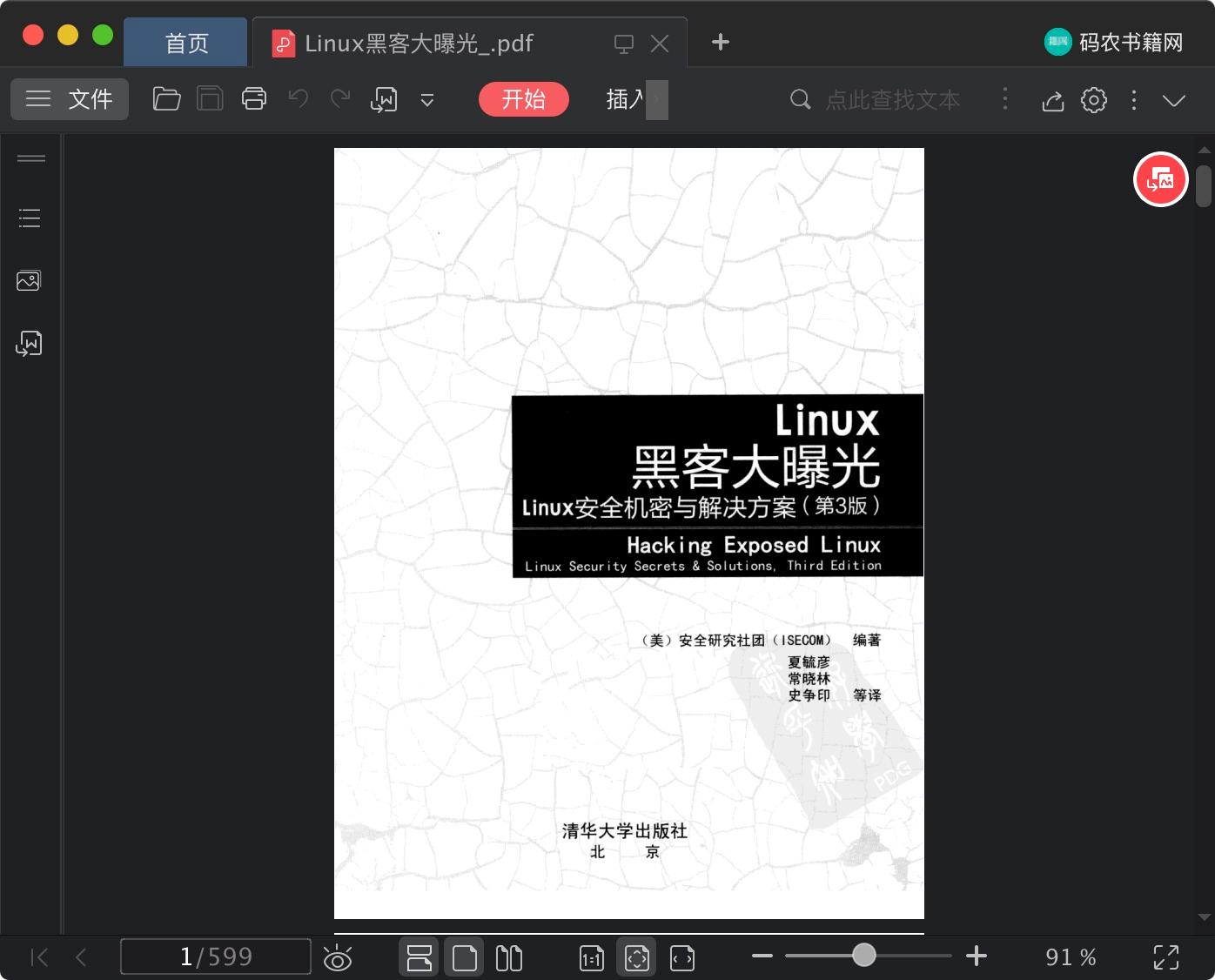Collapse the ribbon with chevron
The width and height of the screenshot is (1215, 980).
click(1174, 100)
